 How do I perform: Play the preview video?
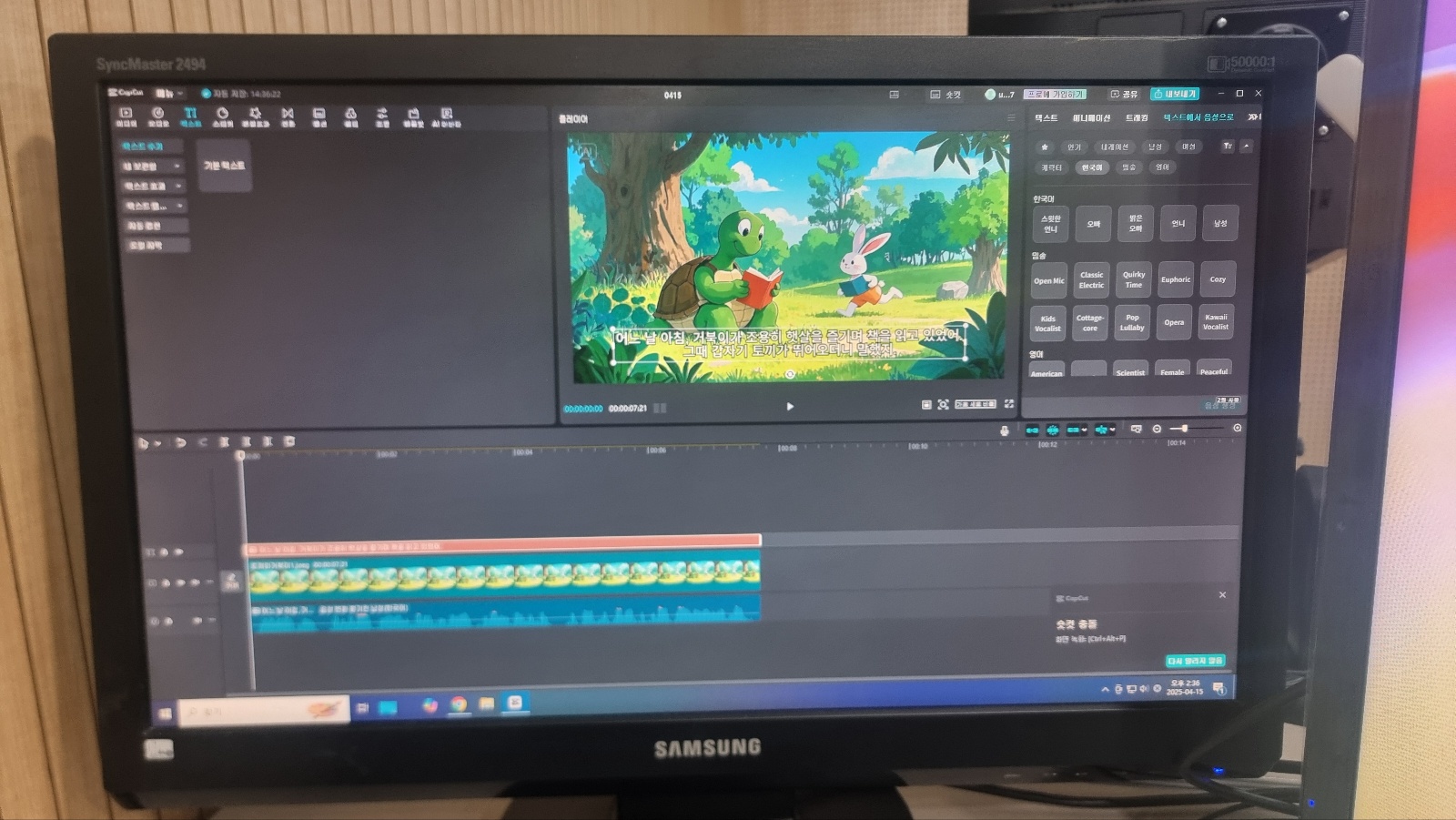click(x=790, y=407)
